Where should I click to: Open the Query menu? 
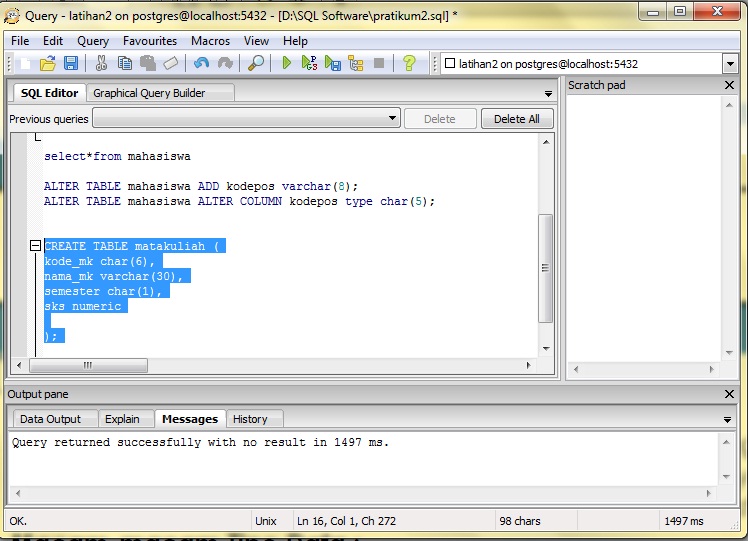(93, 41)
